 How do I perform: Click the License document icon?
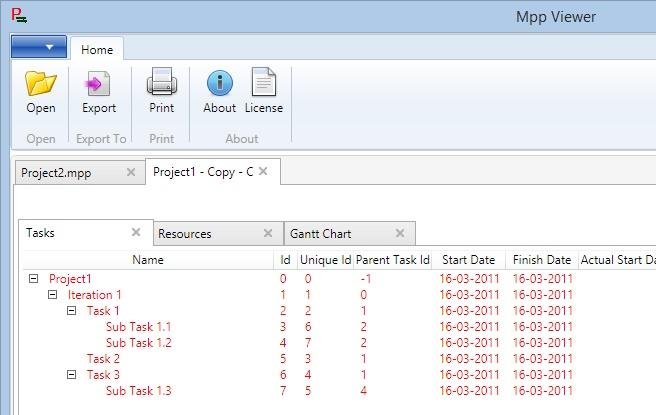[x=264, y=82]
